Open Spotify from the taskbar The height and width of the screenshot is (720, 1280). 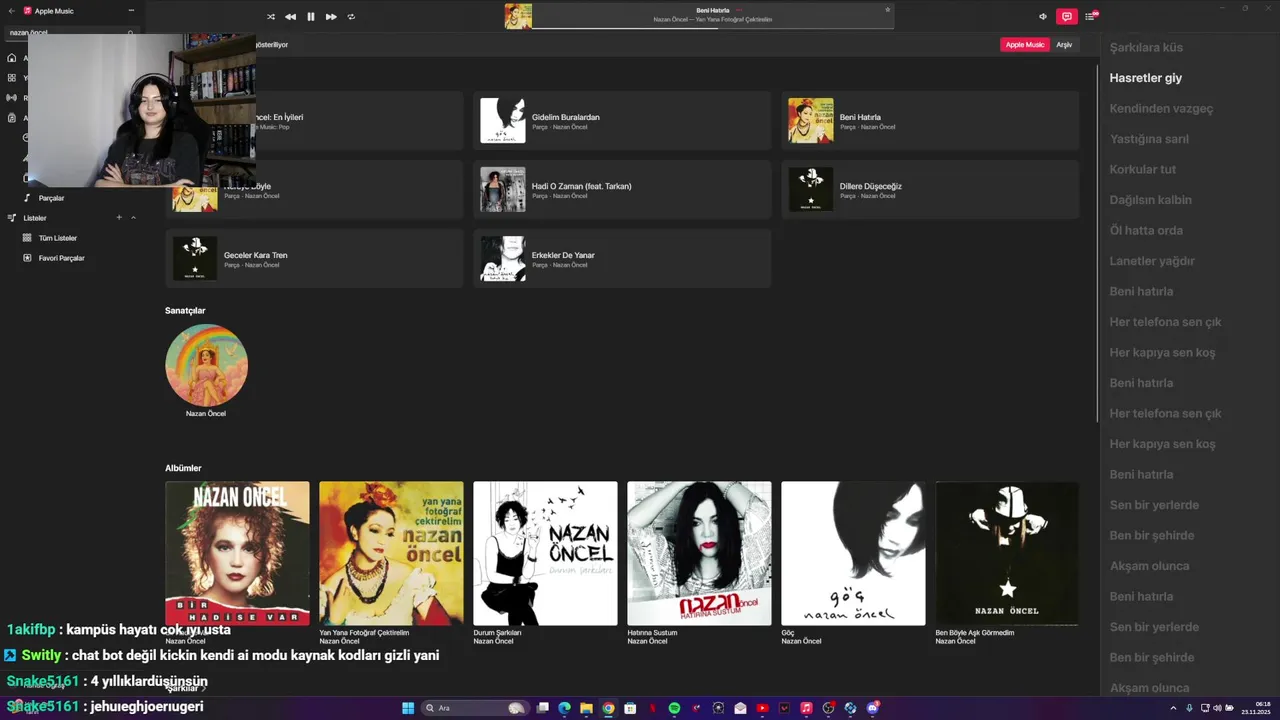(x=674, y=708)
